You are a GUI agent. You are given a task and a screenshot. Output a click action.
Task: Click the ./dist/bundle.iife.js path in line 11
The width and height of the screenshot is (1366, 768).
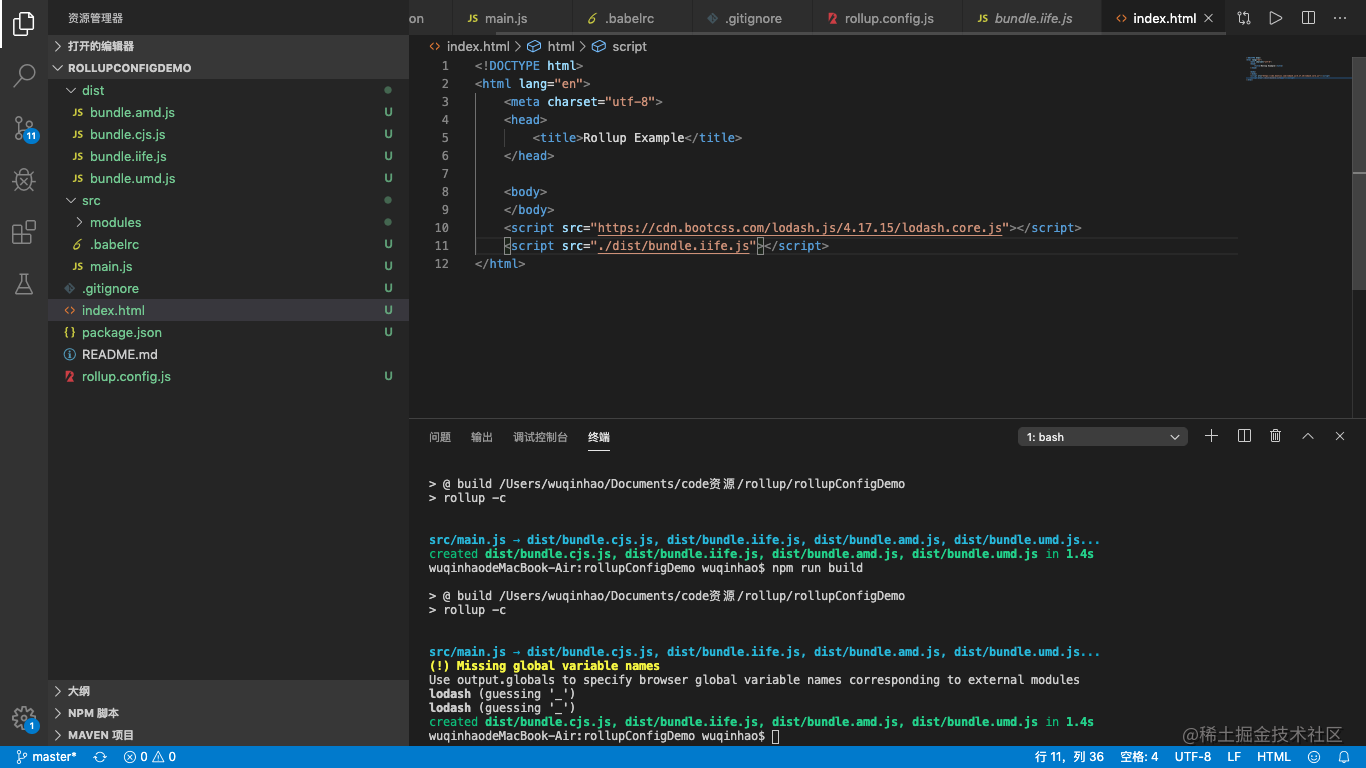click(x=674, y=246)
